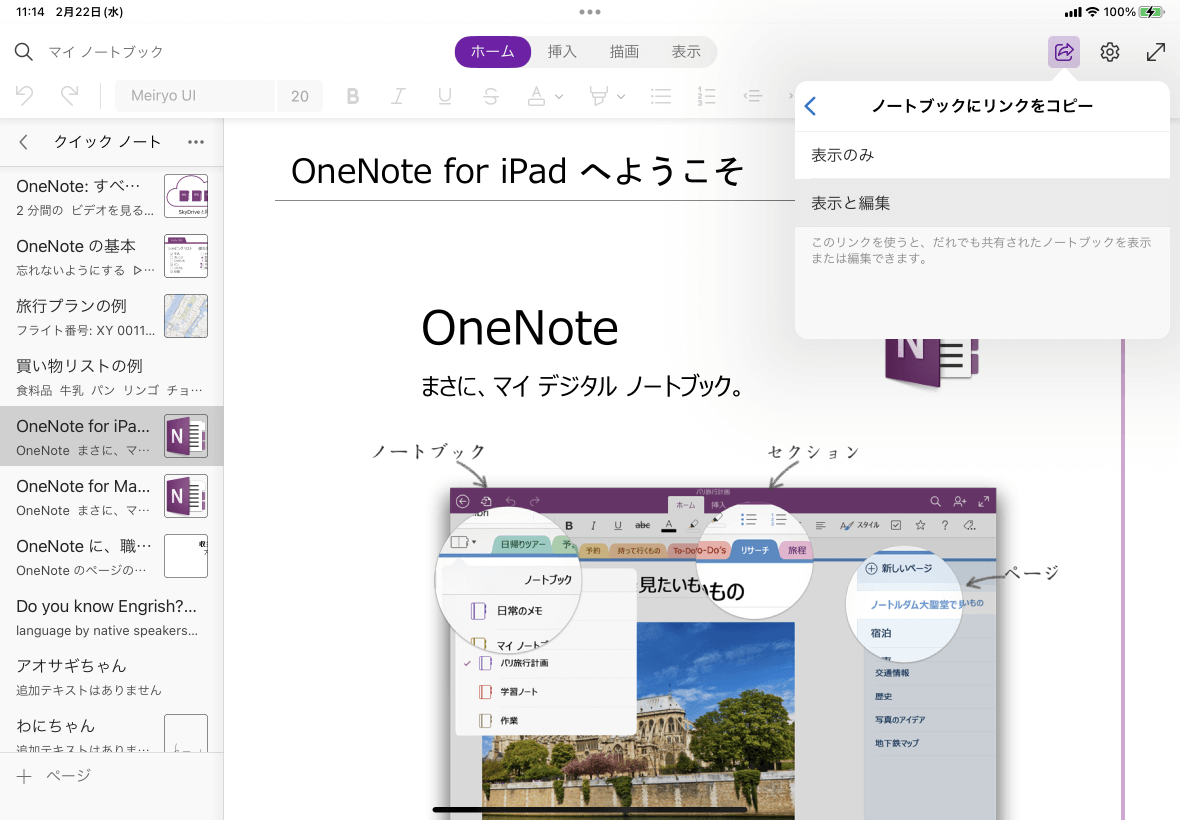Expand the font color dropdown arrow
The width and height of the screenshot is (1180, 820).
pyautogui.click(x=558, y=96)
